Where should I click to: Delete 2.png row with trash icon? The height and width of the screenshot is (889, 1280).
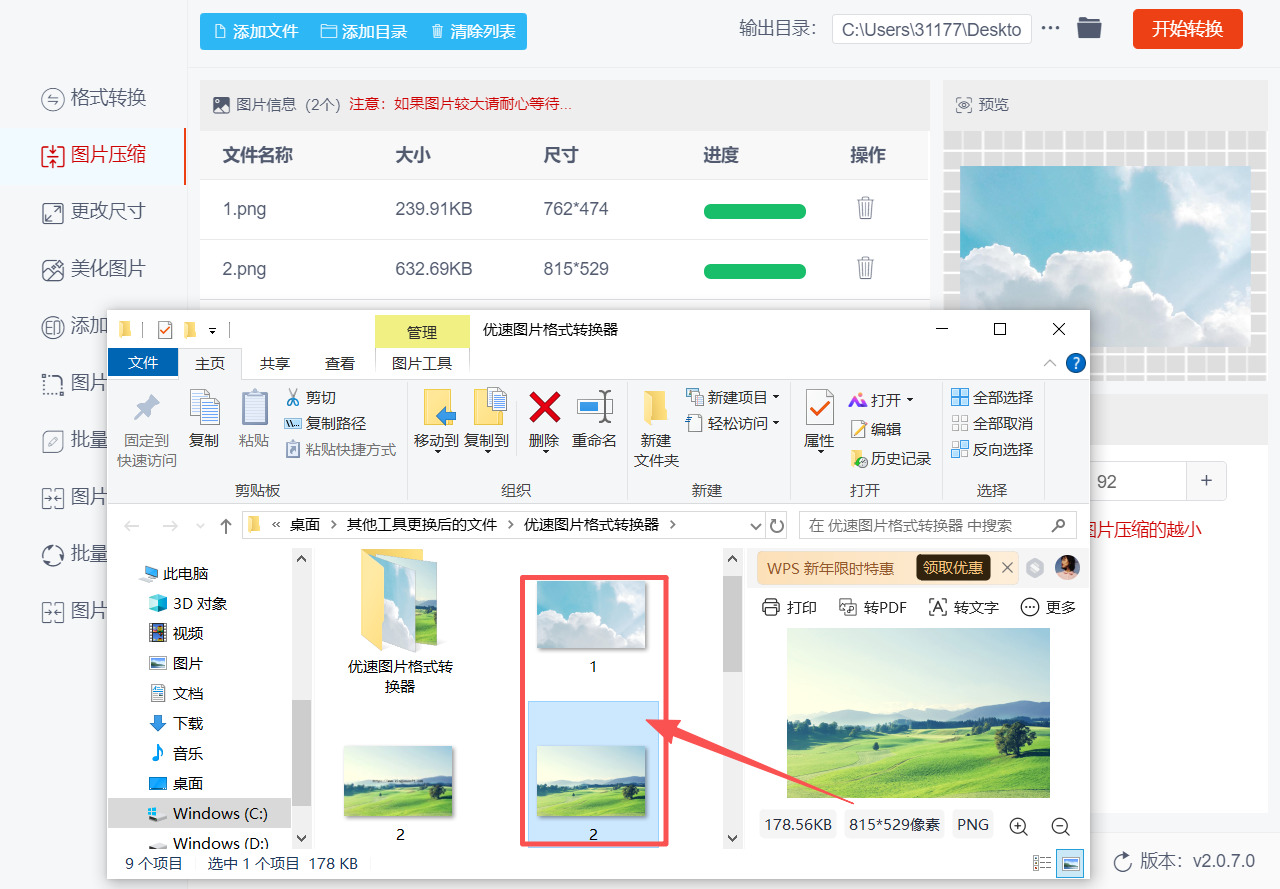click(865, 268)
